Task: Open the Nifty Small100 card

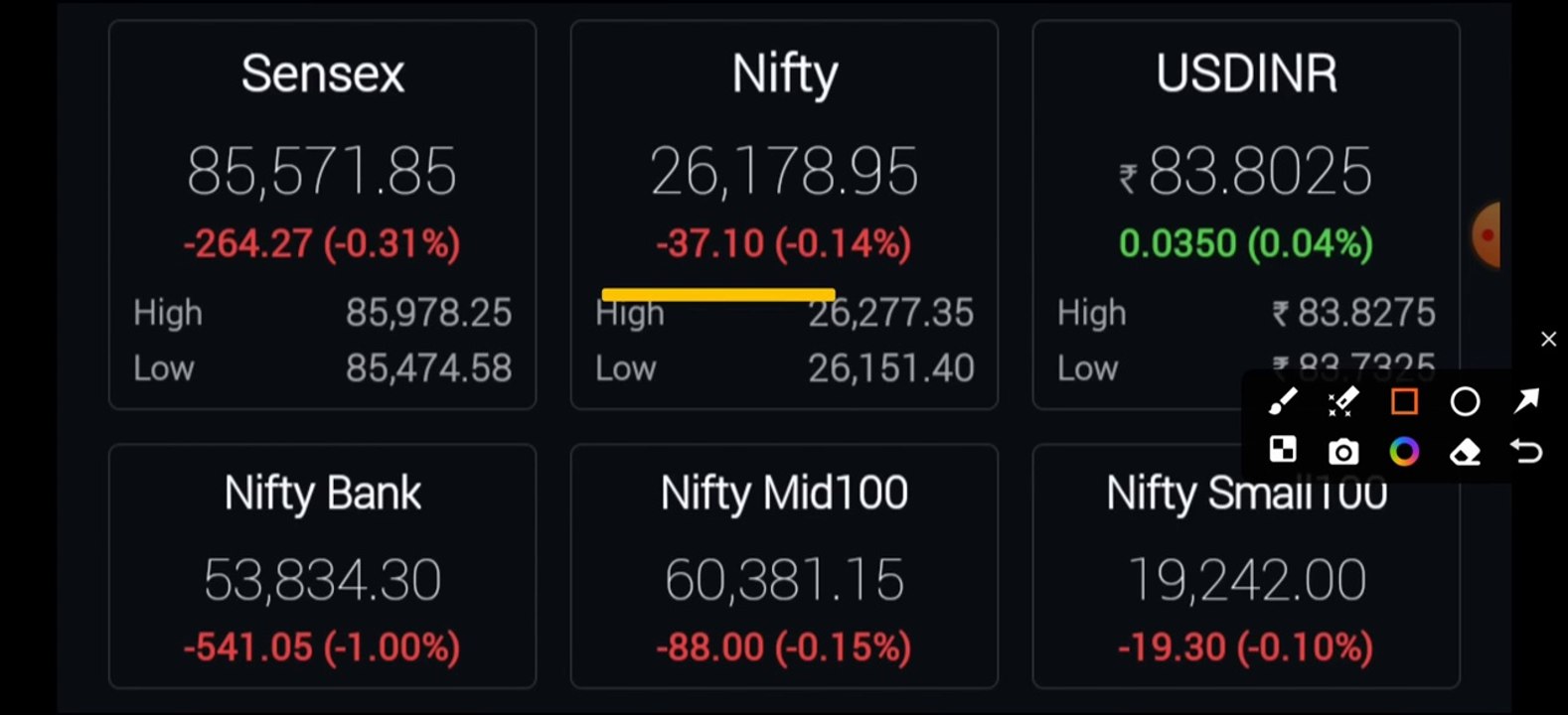Action: tap(1246, 566)
